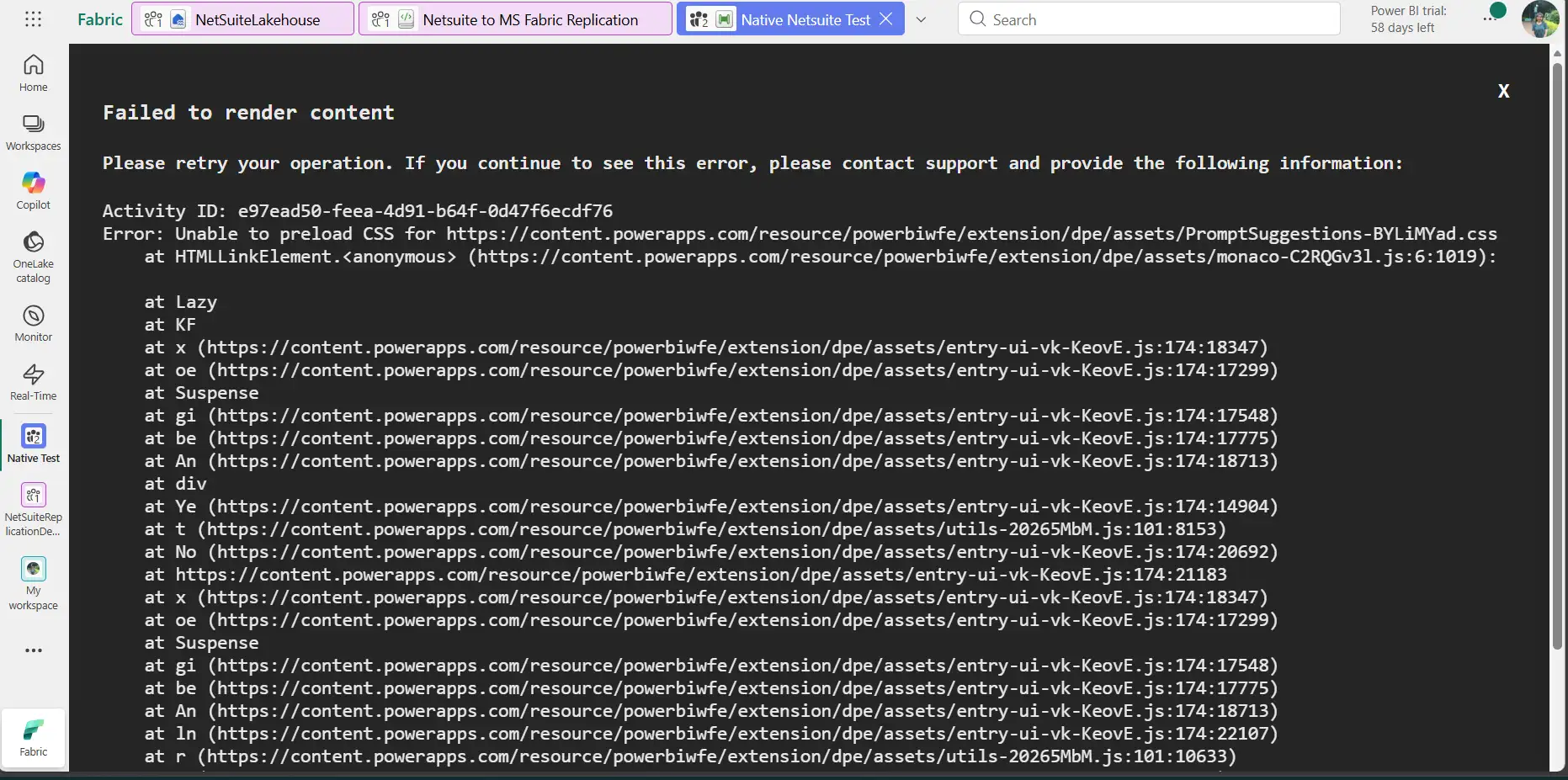Expand the open tabs dropdown chevron
This screenshot has width=1568, height=780.
pos(921,19)
